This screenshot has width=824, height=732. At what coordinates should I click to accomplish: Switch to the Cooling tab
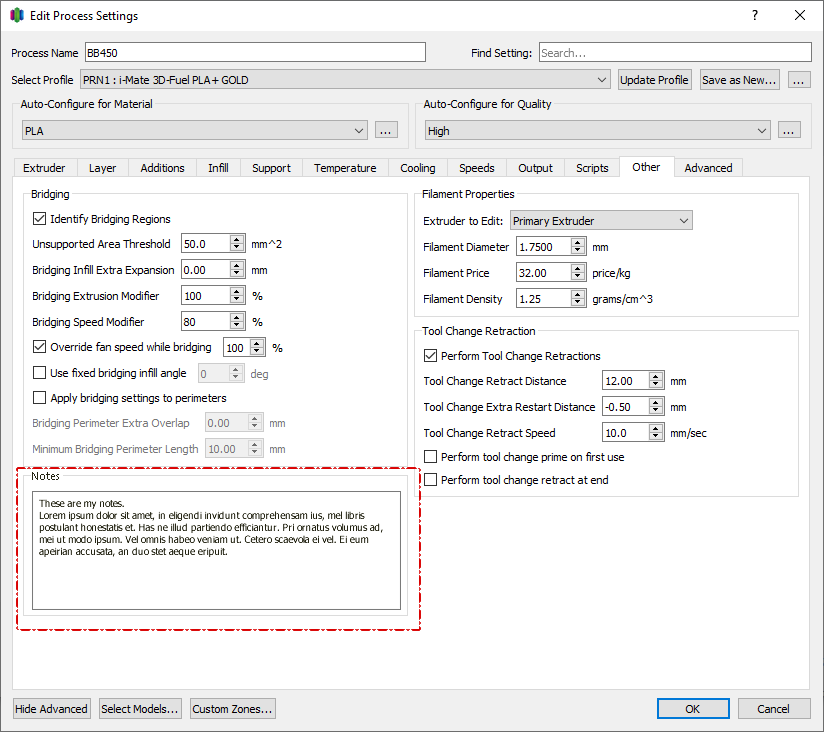(x=418, y=168)
